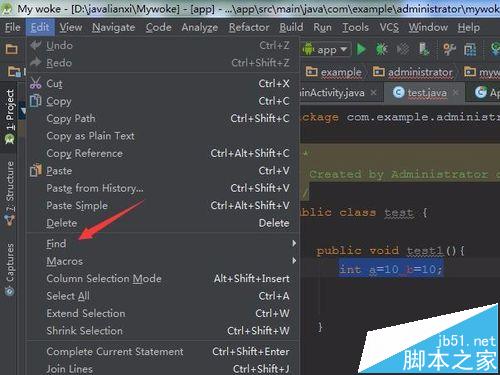Open the Find submenu entry
This screenshot has height=375, width=500.
[x=163, y=243]
